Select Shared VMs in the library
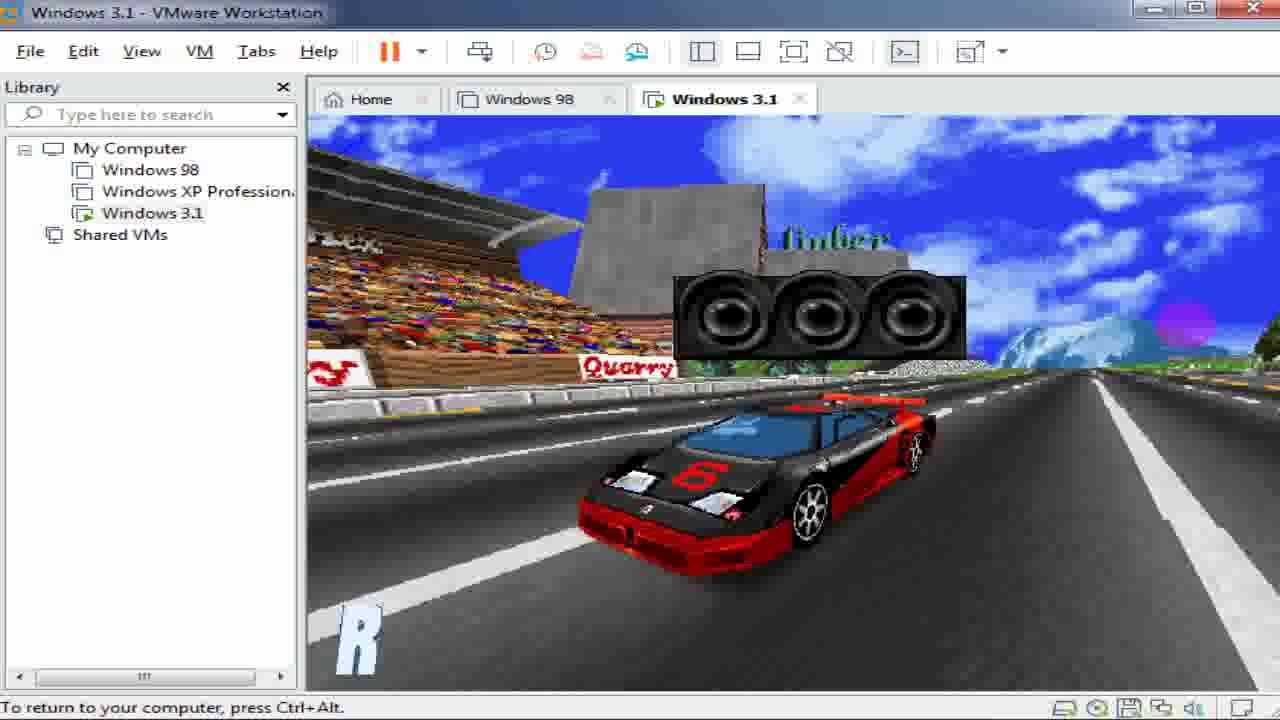The height and width of the screenshot is (720, 1280). (120, 235)
